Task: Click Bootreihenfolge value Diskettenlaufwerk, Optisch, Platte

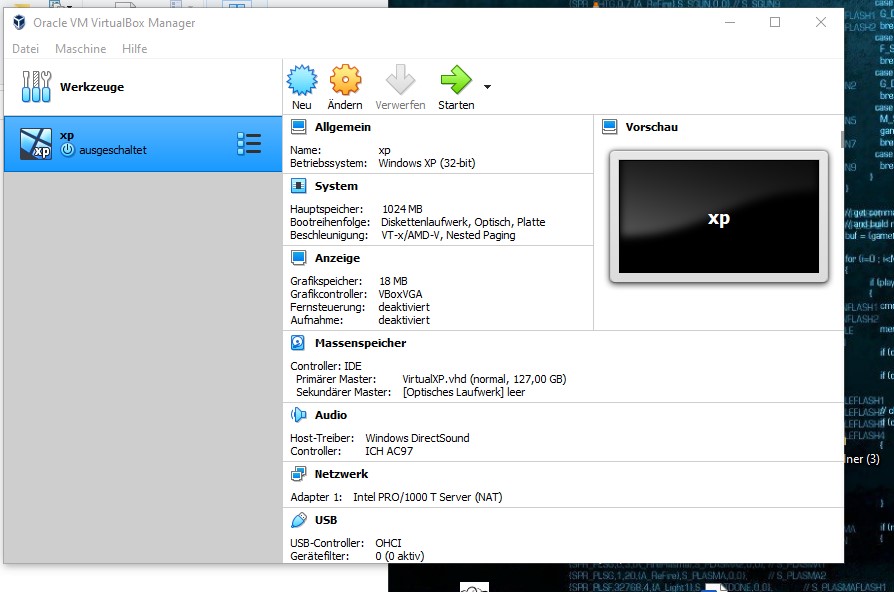Action: point(463,222)
